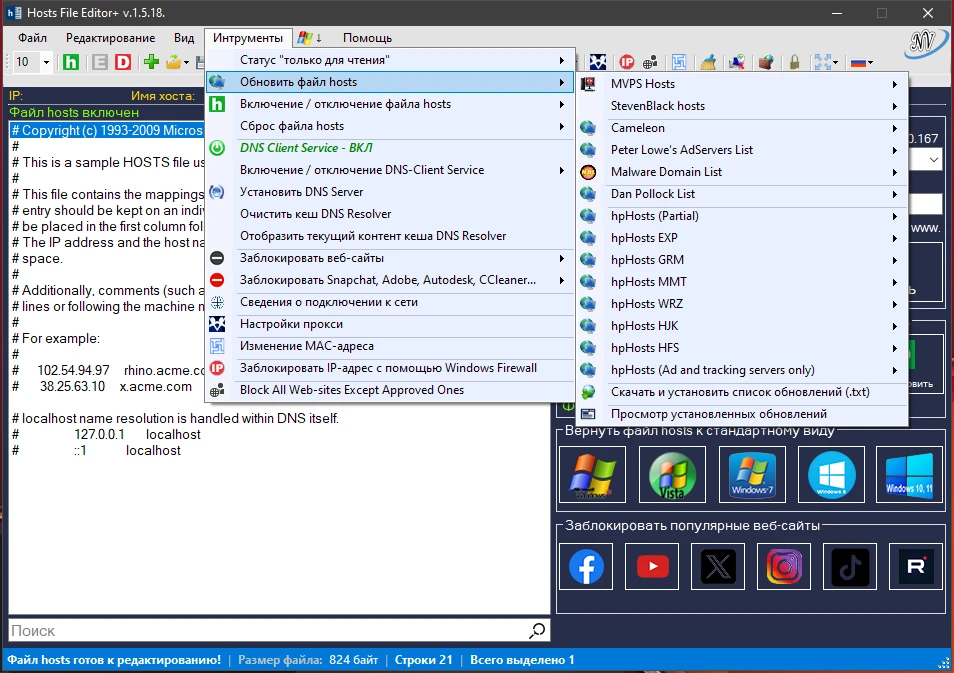The height and width of the screenshot is (673, 954).
Task: Click the Windows 10, 11 restore icon
Action: 909,474
